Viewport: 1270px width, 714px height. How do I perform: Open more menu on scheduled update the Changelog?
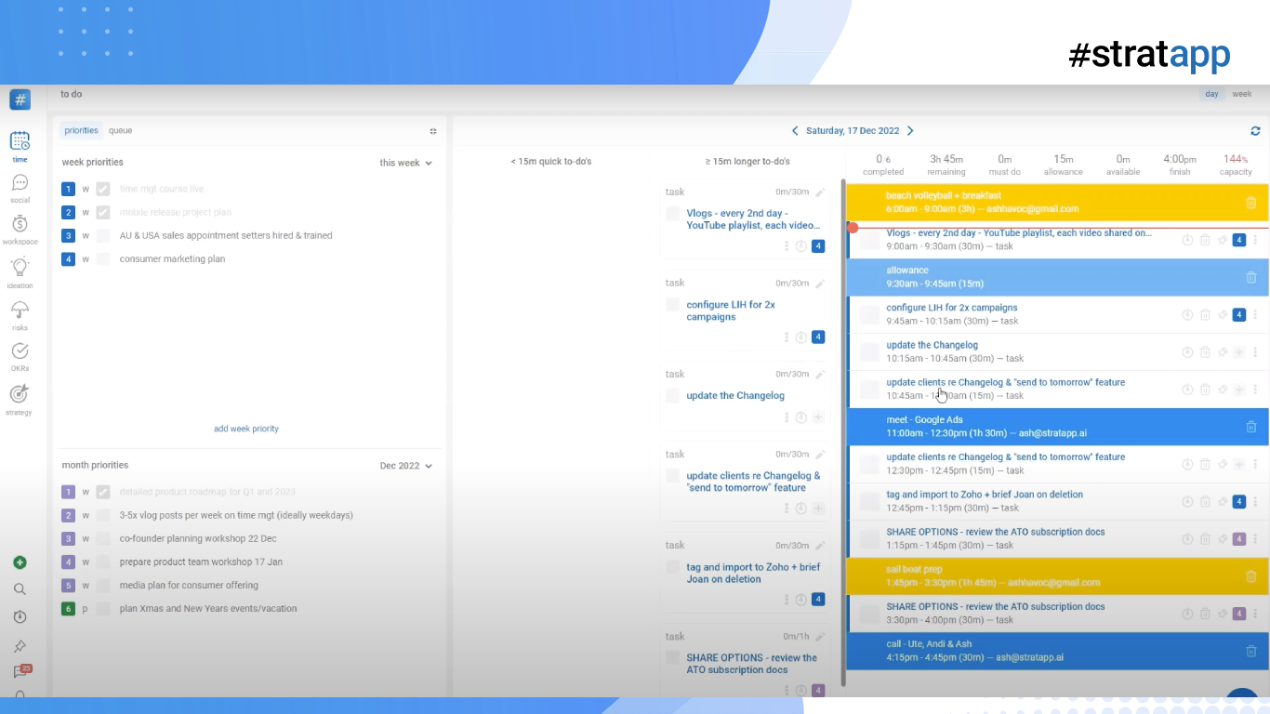1255,352
